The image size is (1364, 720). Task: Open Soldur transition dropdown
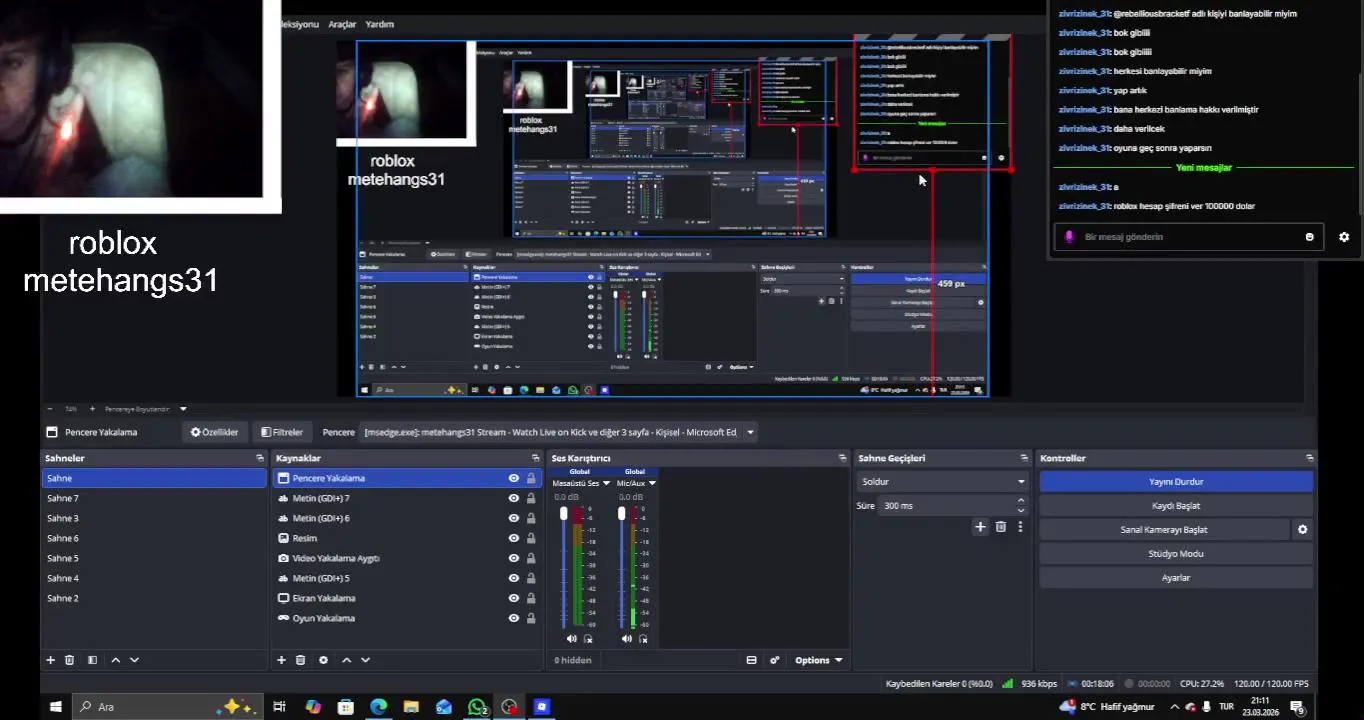point(942,481)
